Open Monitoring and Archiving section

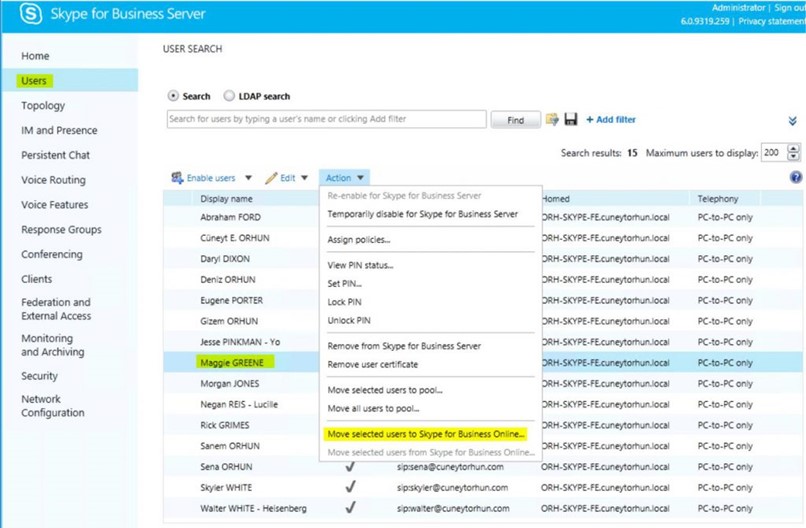pos(52,345)
